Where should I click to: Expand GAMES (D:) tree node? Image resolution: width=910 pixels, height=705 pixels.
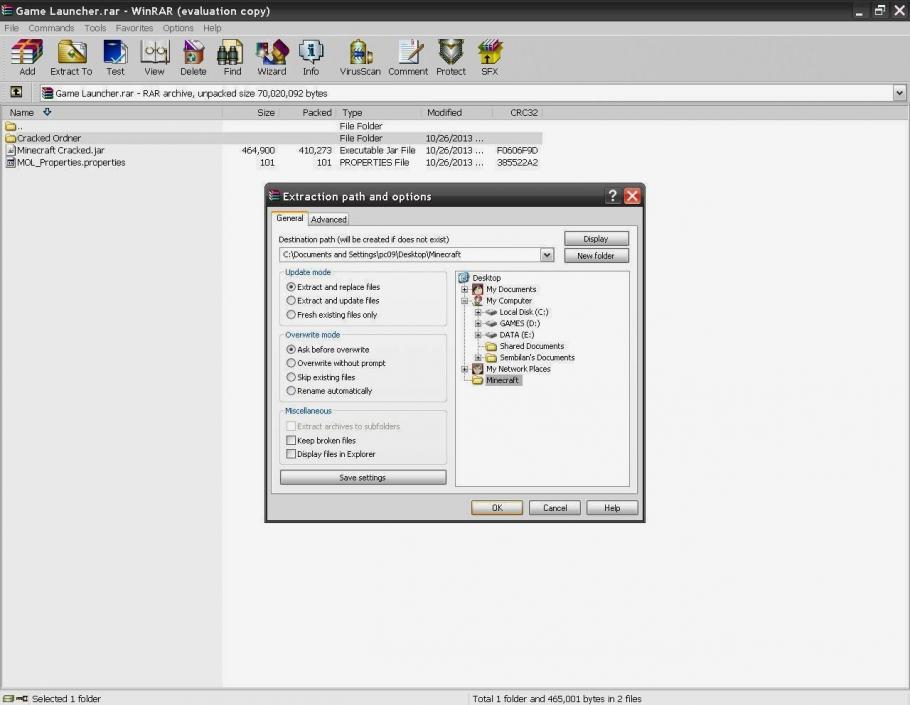[478, 323]
